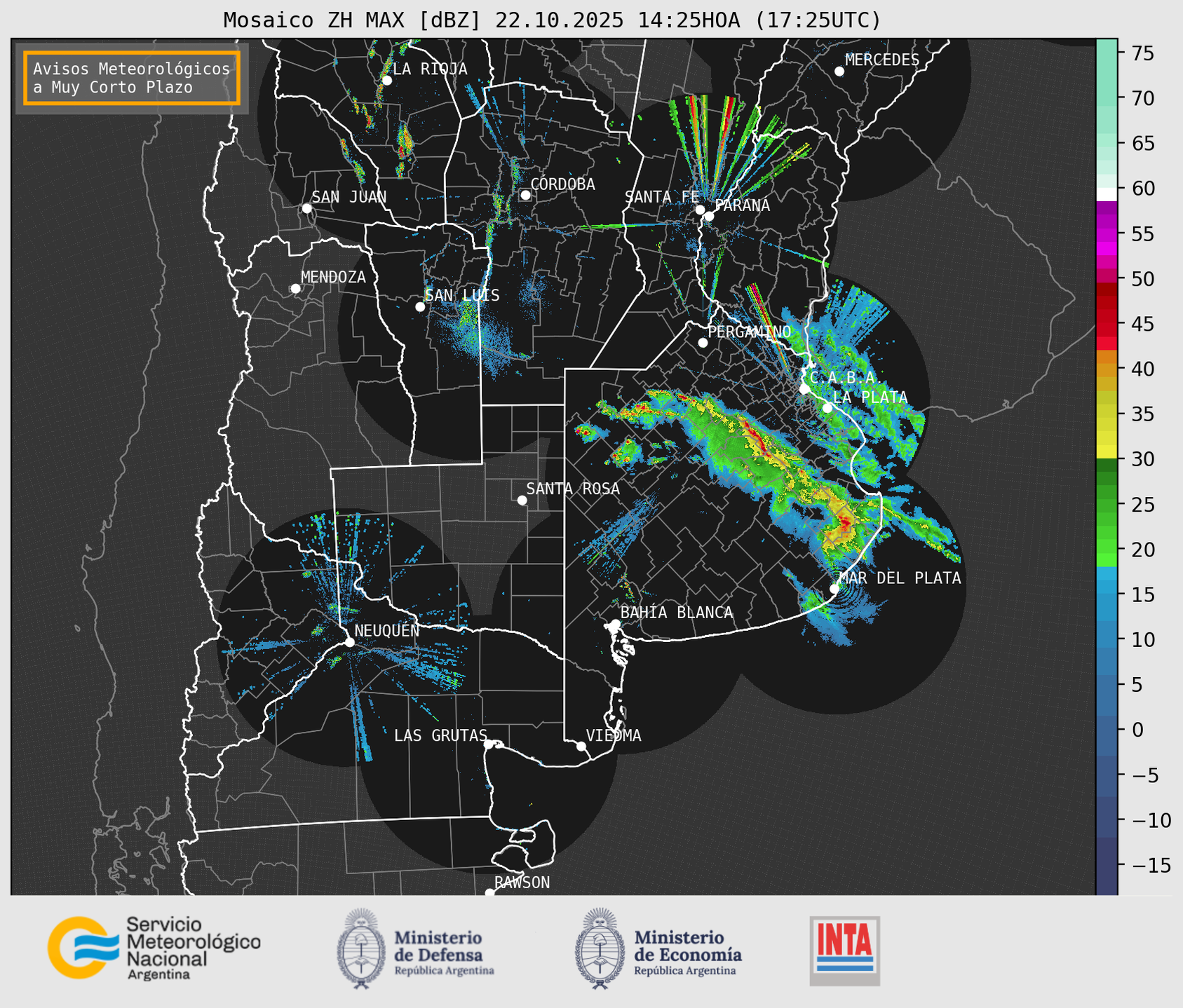Click the Servicio Meteorológico Nacional logo

click(154, 948)
